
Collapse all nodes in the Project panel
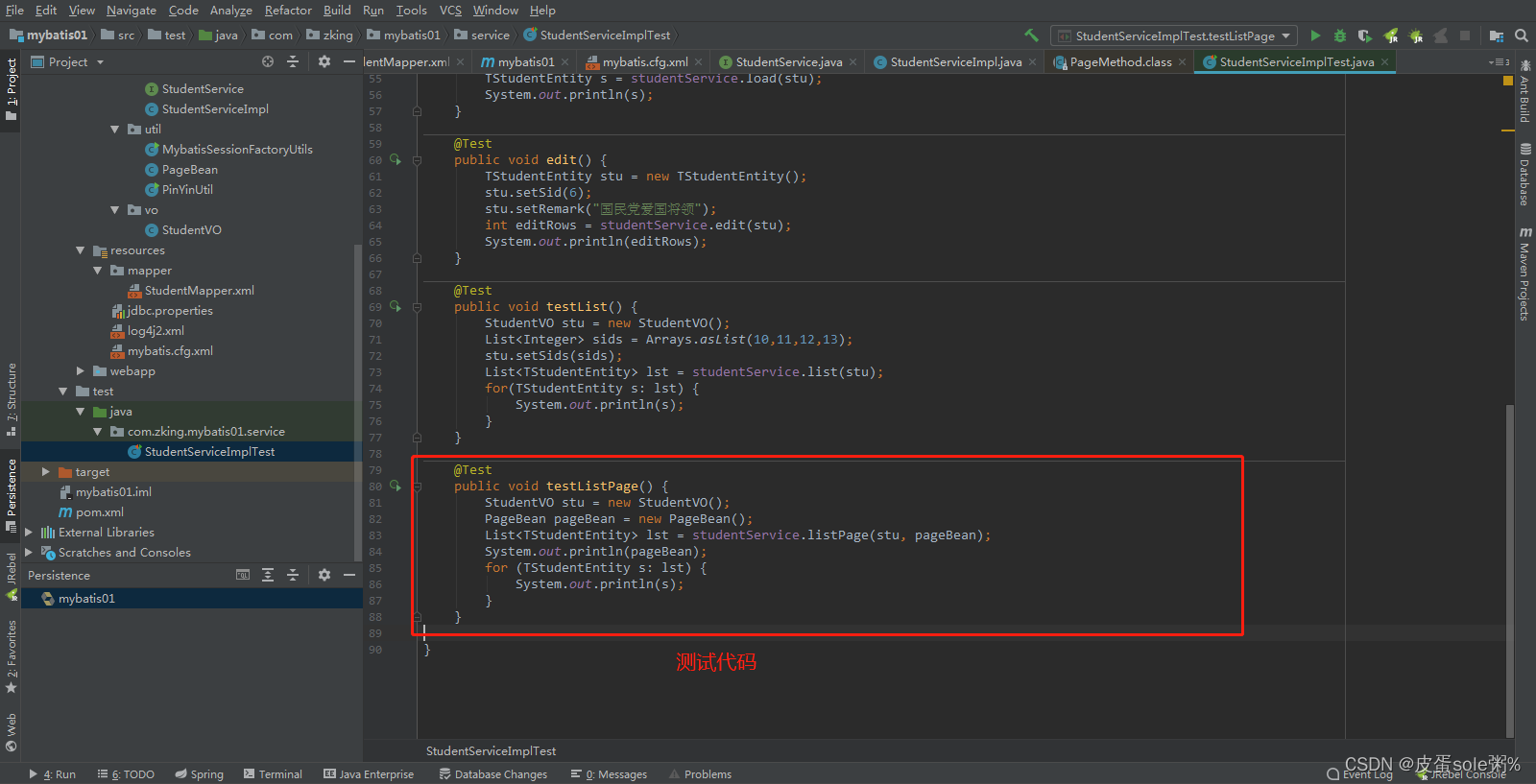point(293,61)
